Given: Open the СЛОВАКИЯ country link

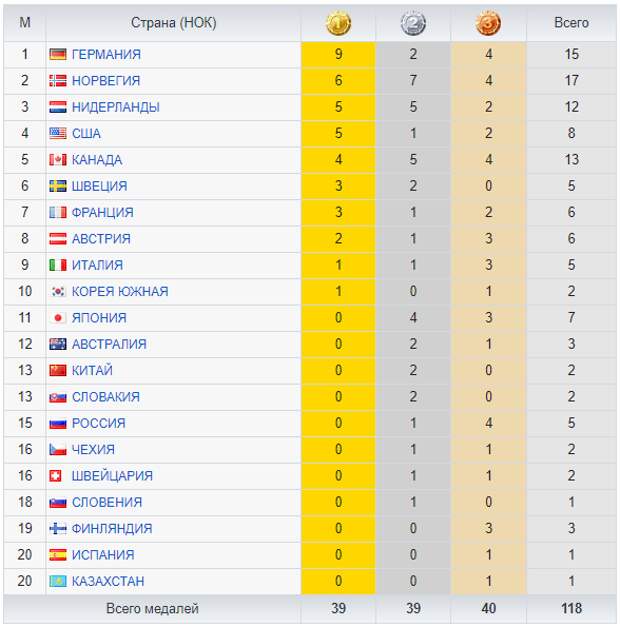Looking at the screenshot, I should [x=106, y=397].
